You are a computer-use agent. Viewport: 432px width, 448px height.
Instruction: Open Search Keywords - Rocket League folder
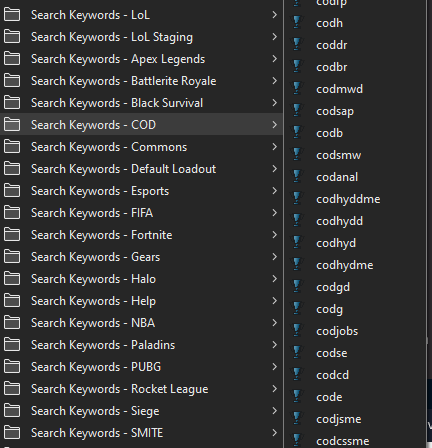click(x=141, y=389)
